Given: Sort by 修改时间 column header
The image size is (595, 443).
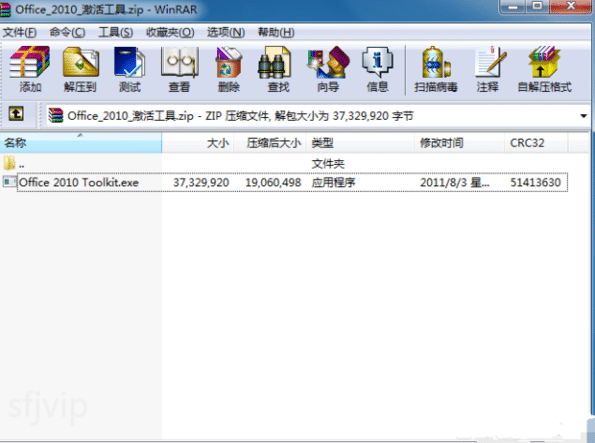Looking at the screenshot, I should click(459, 143).
